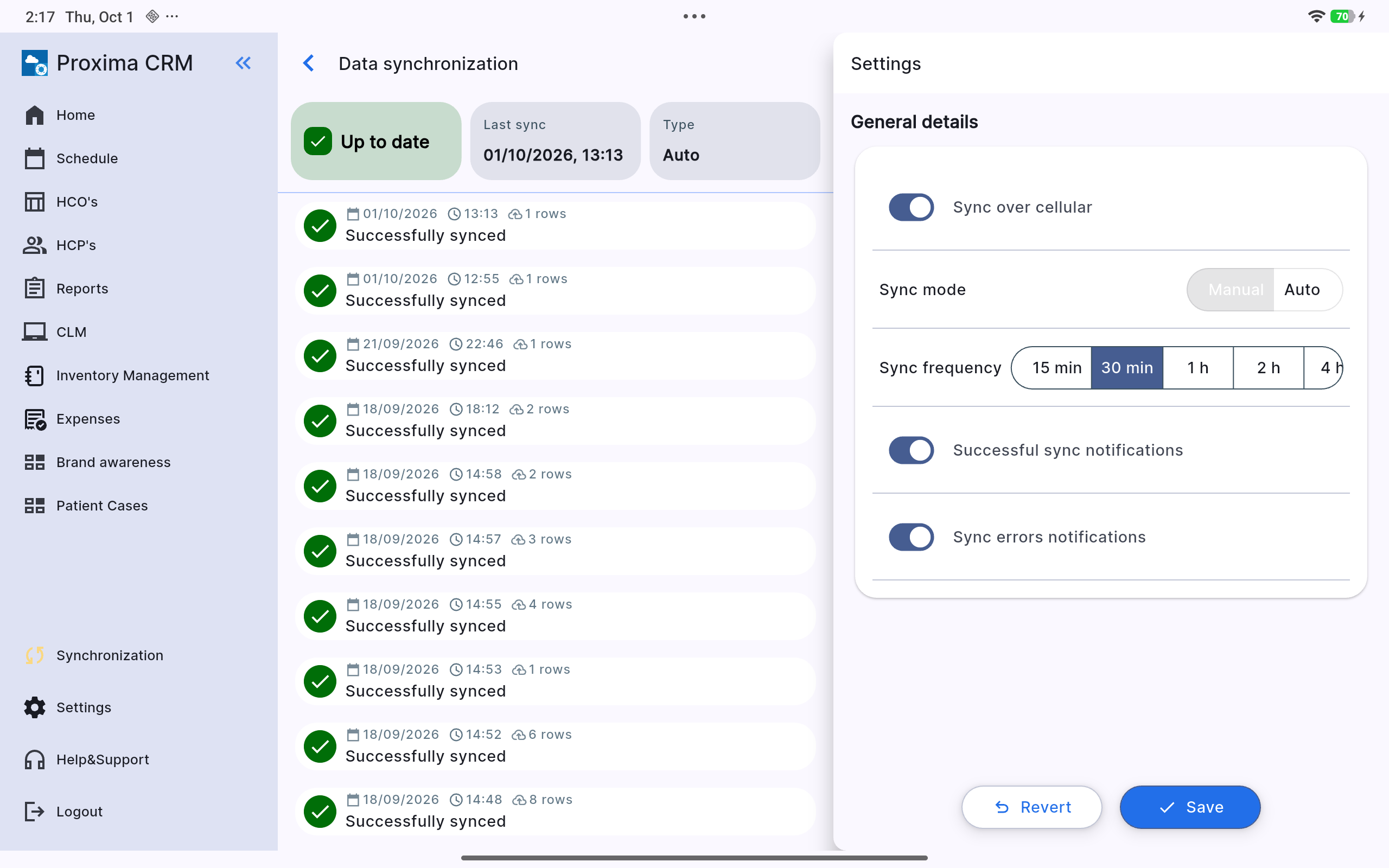Go back using the left chevron
This screenshot has height=868, width=1389.
[308, 63]
